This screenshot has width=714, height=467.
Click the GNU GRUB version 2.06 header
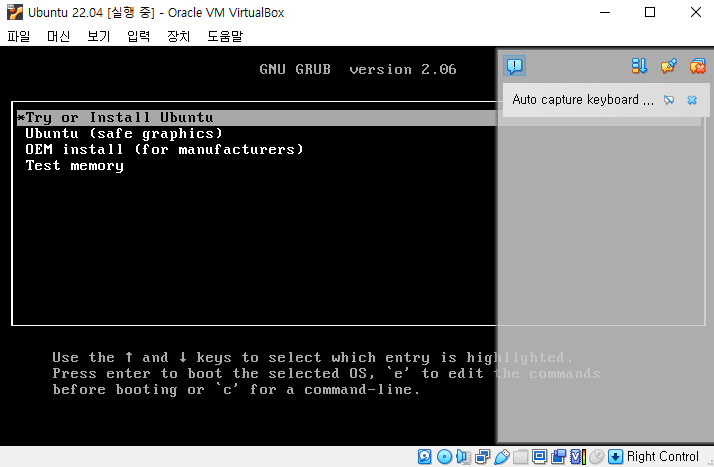click(357, 69)
